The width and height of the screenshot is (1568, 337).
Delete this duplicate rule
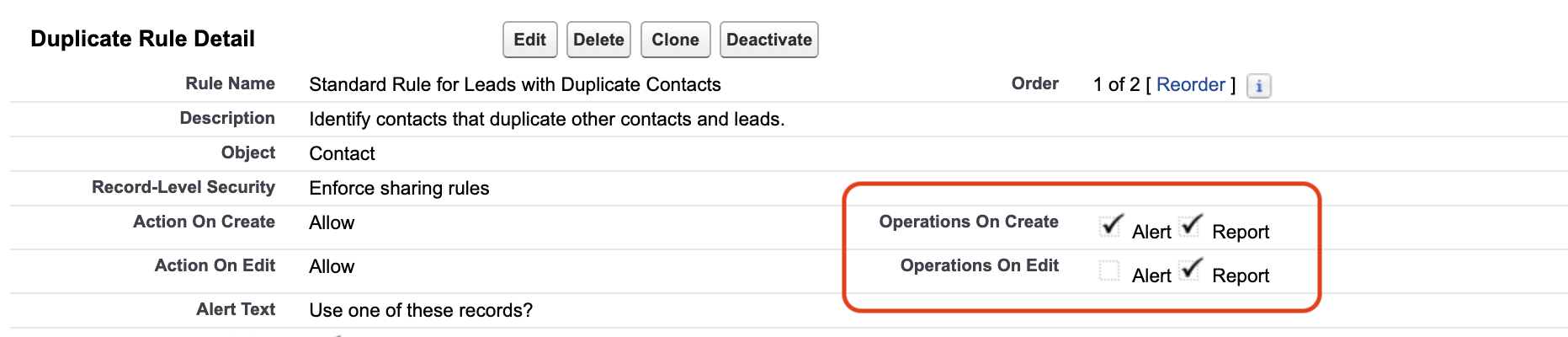[x=598, y=40]
